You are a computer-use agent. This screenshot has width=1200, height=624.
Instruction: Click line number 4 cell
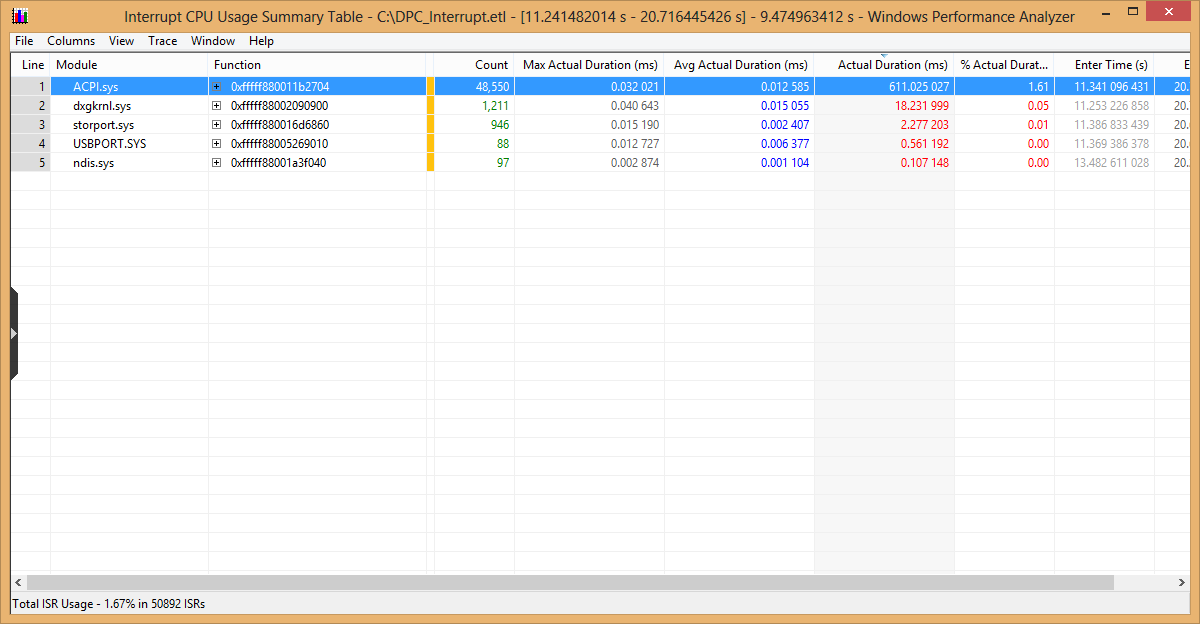coord(31,144)
